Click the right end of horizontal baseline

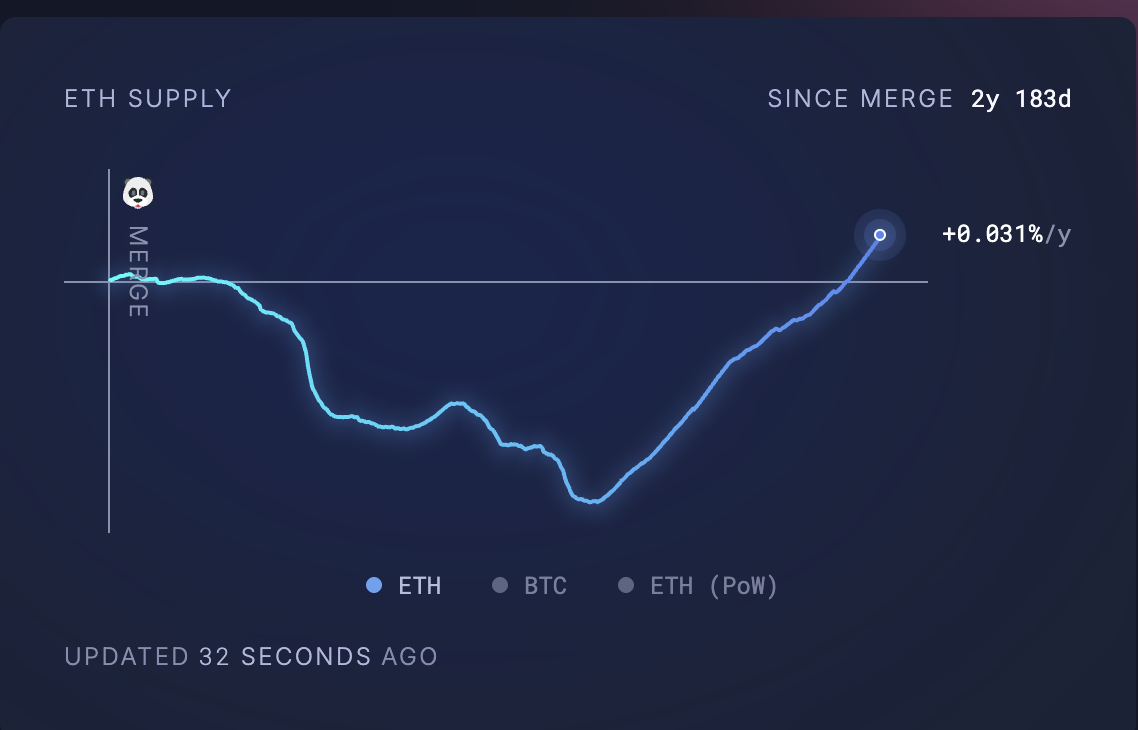coord(926,282)
